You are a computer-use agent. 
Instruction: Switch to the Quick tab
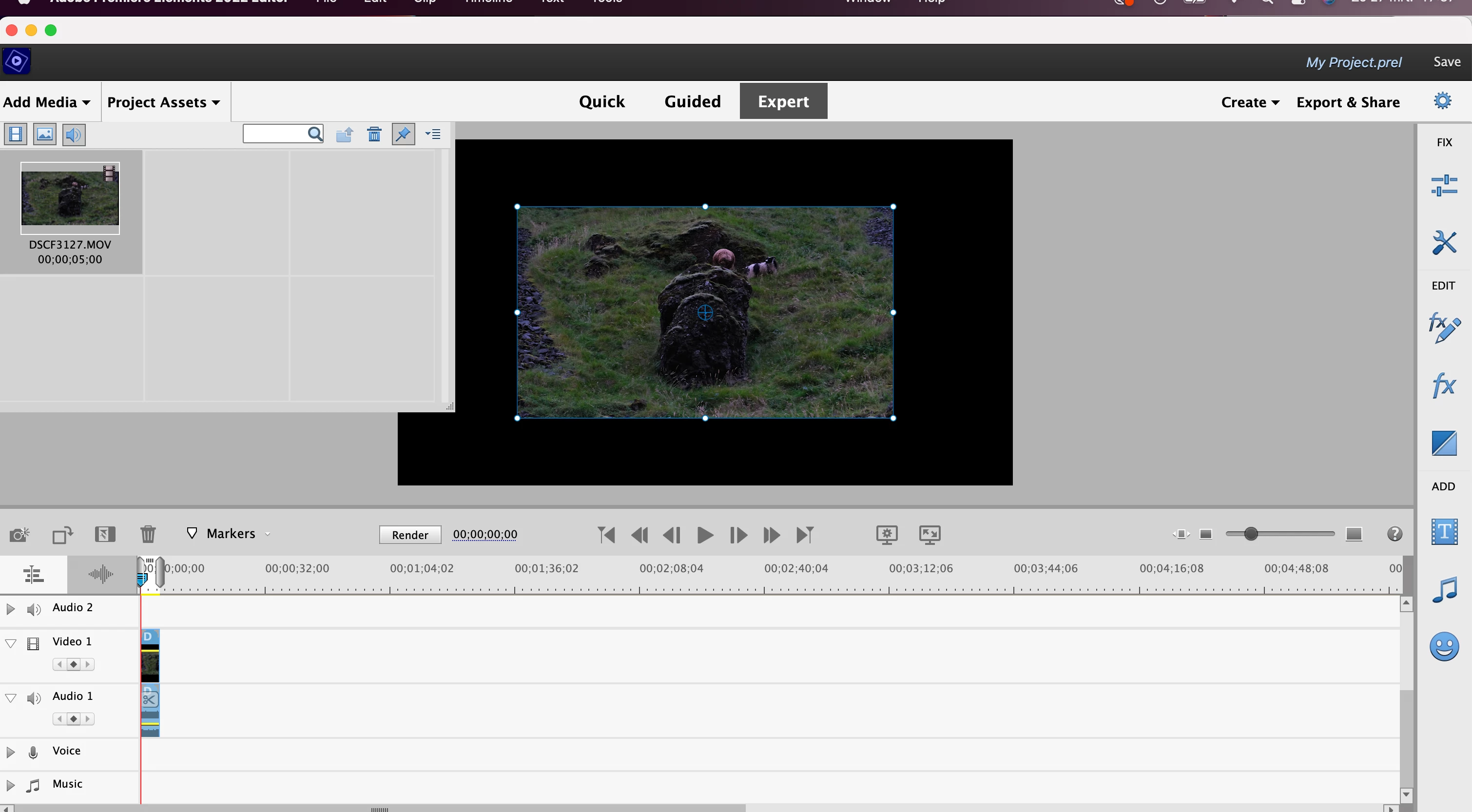(601, 101)
